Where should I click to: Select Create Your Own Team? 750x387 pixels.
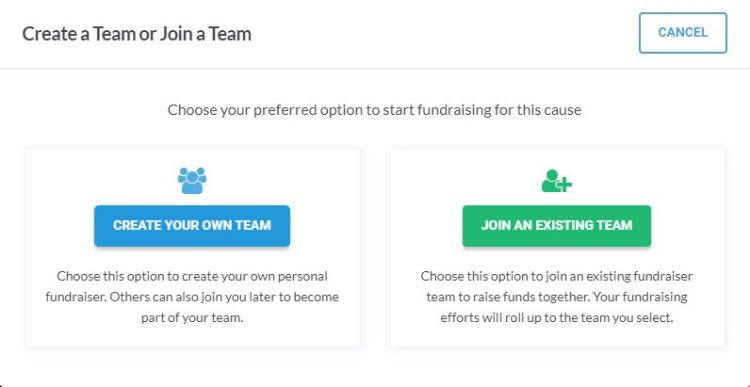tap(192, 226)
